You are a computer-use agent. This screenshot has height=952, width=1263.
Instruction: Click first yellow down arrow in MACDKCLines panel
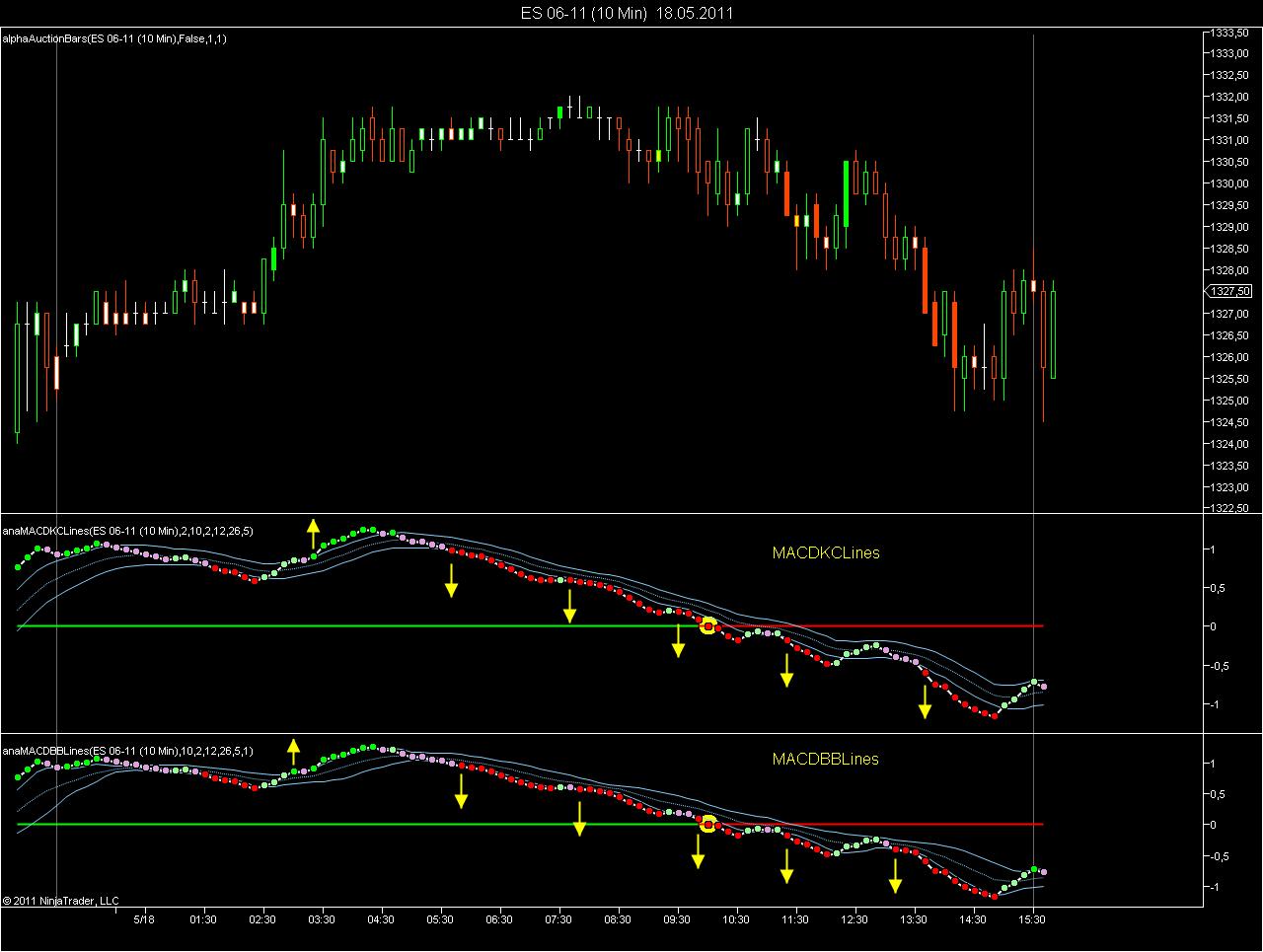click(451, 580)
